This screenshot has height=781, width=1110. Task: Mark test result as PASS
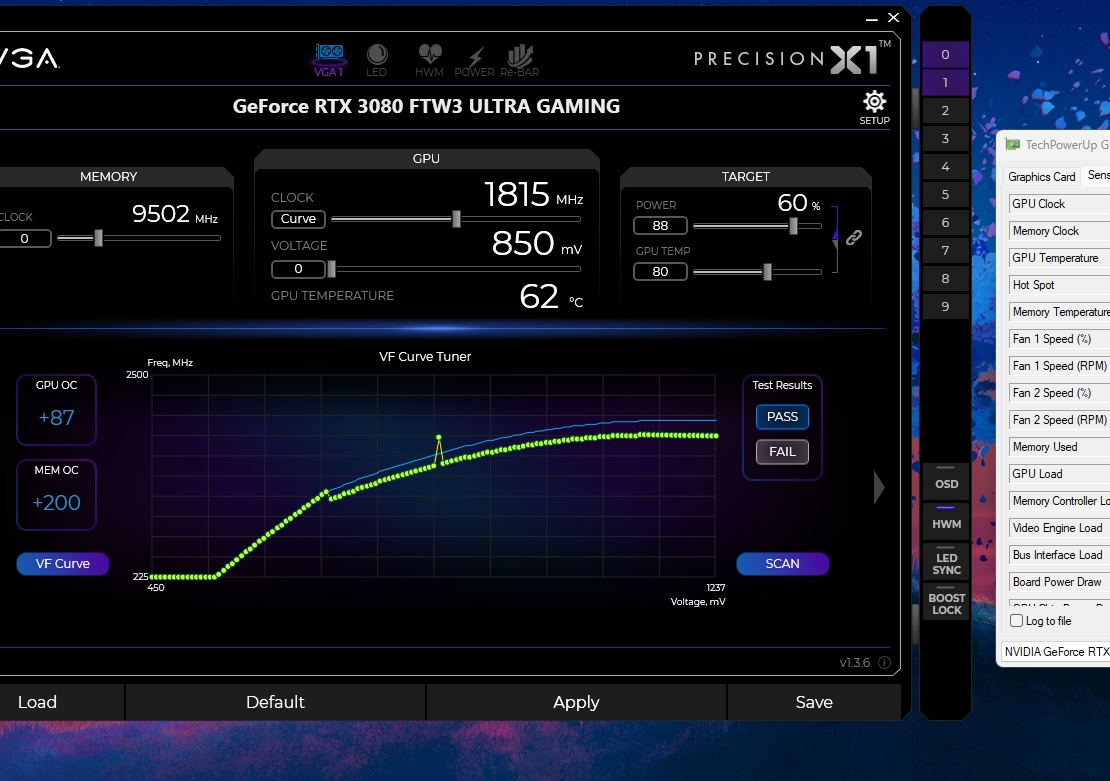click(782, 417)
